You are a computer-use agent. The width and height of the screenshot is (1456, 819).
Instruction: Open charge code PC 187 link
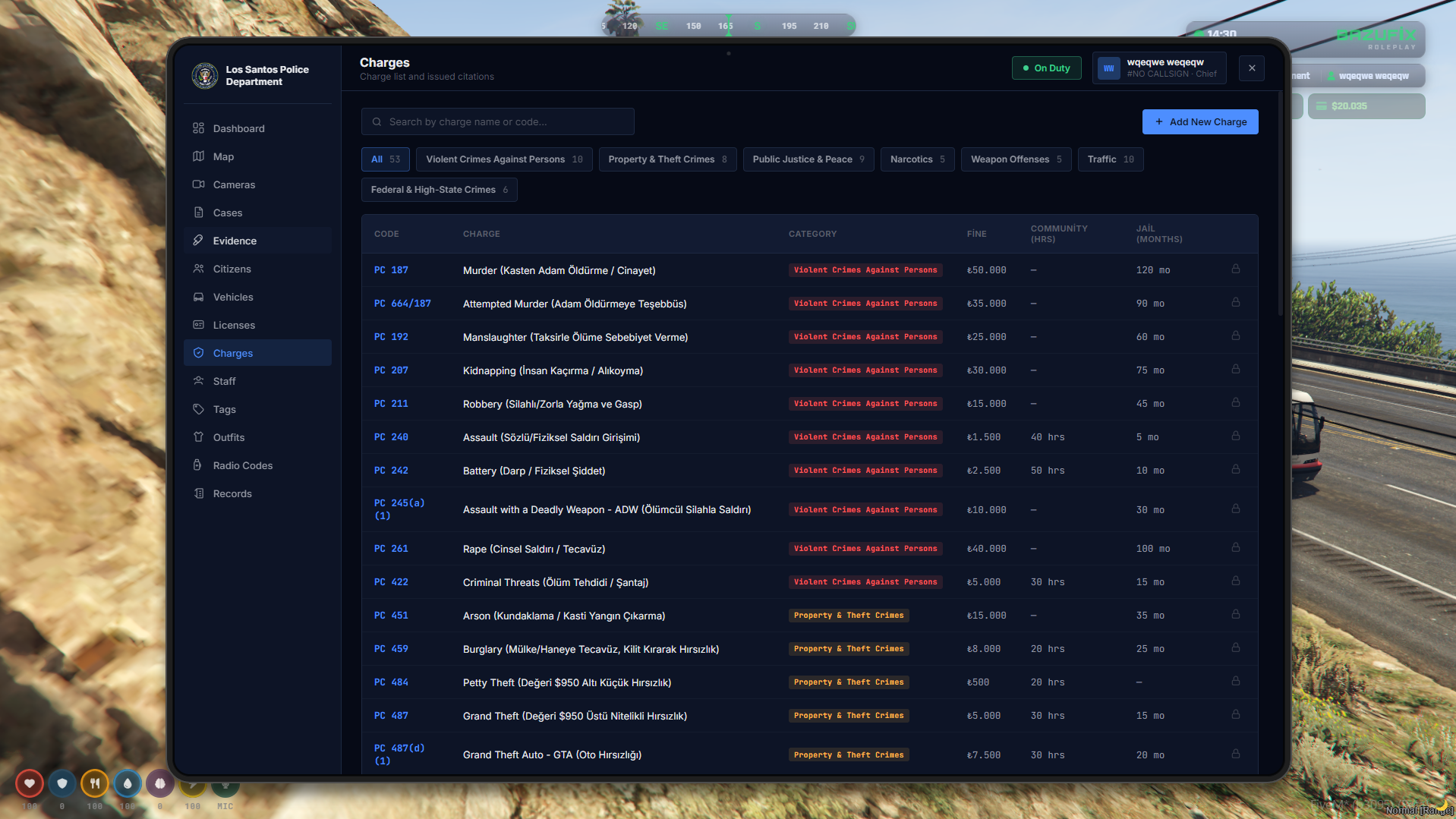(x=391, y=270)
